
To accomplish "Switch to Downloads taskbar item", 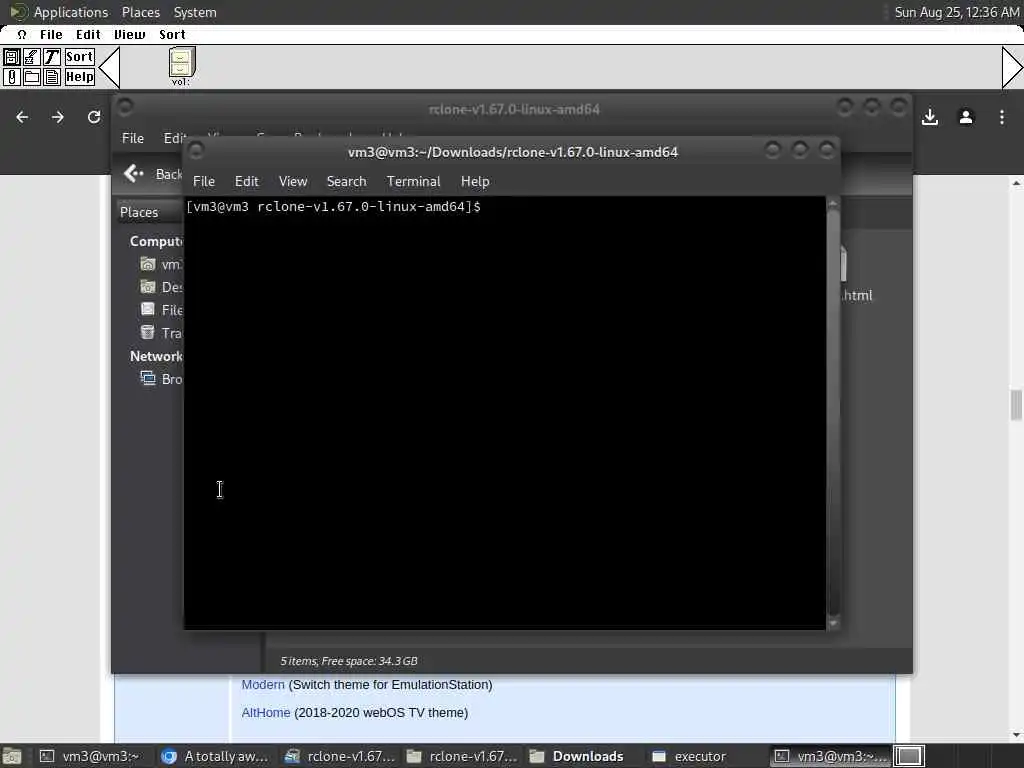I will tap(577, 756).
